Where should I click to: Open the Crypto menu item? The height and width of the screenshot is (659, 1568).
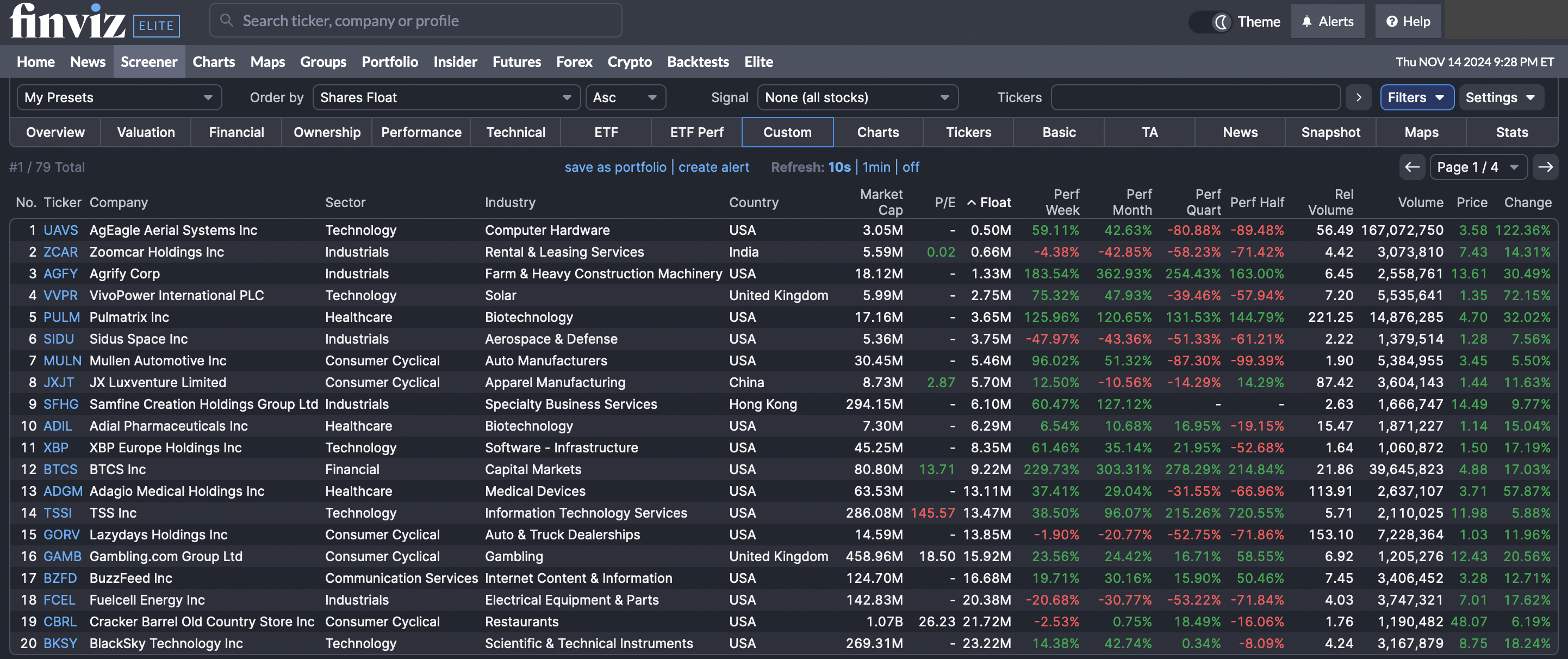coord(630,61)
